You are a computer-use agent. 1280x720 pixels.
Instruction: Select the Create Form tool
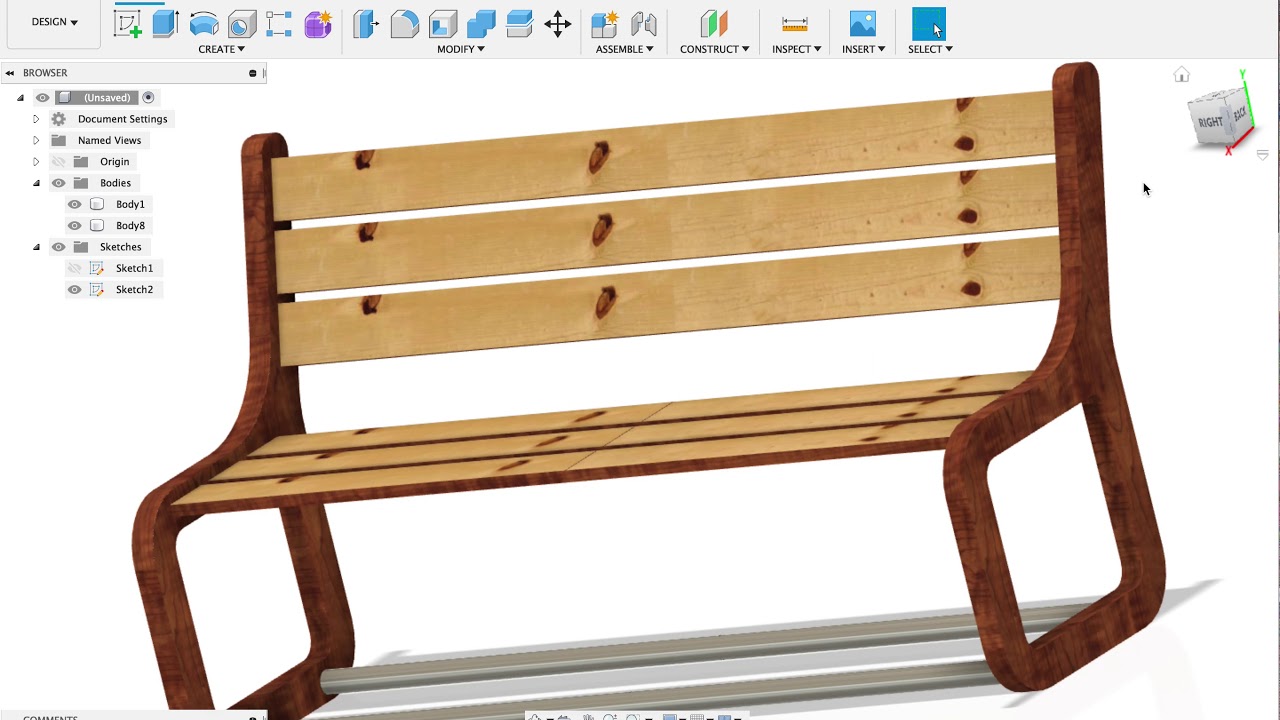pyautogui.click(x=318, y=24)
